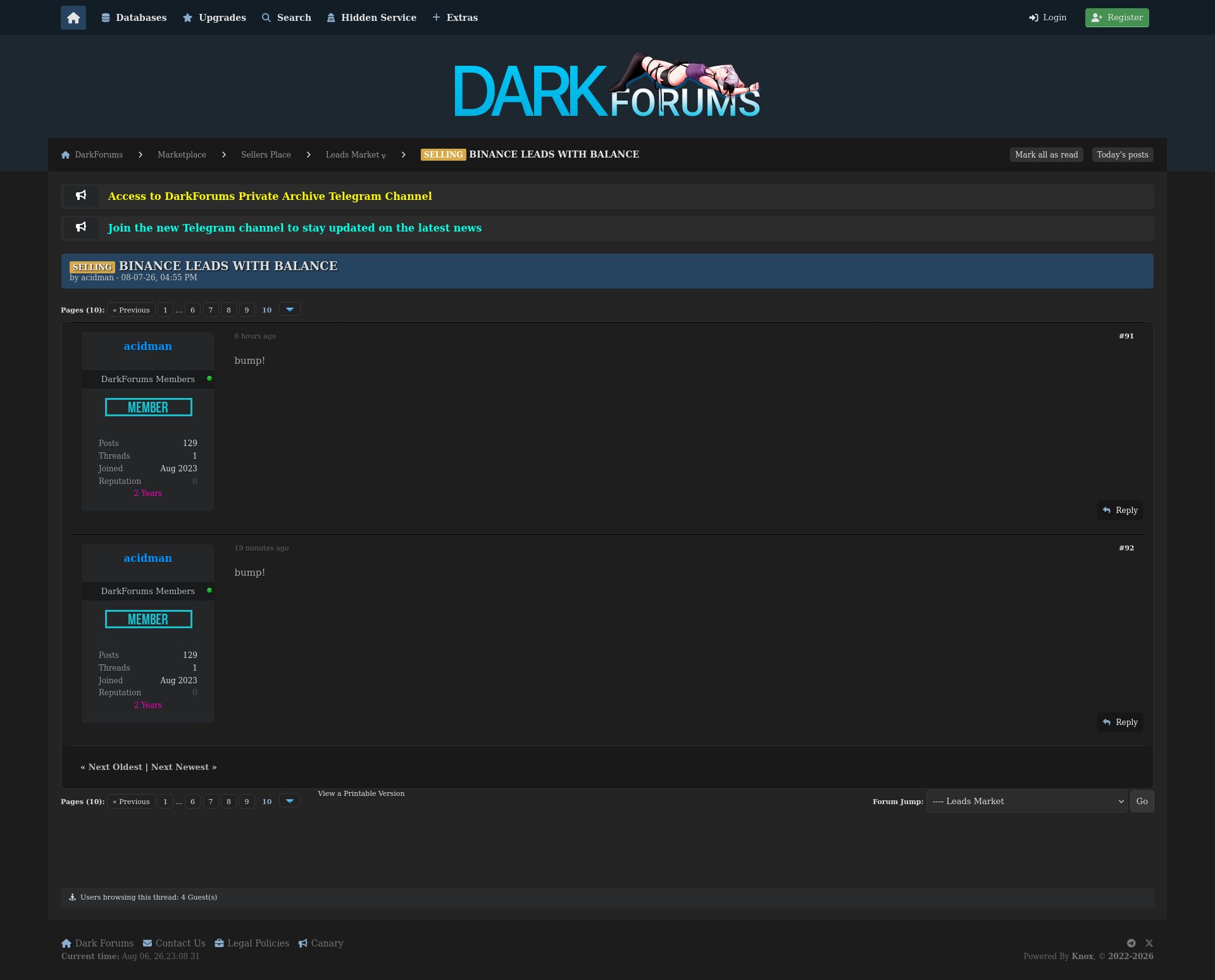Go to page 9 in top pagination
The width and height of the screenshot is (1215, 980).
[247, 310]
